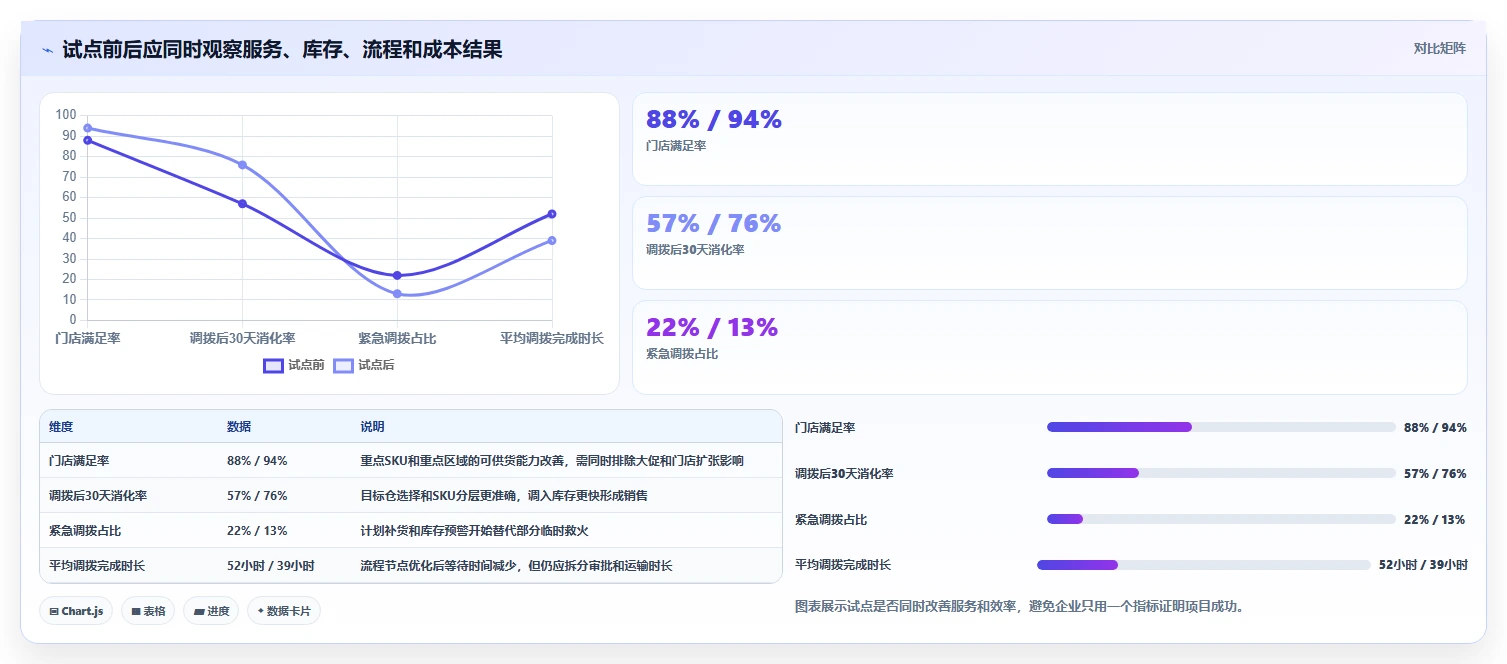This screenshot has width=1507, height=664.
Task: Click the 52小时 / 39小时 value beside progress bar
Action: tap(1423, 565)
